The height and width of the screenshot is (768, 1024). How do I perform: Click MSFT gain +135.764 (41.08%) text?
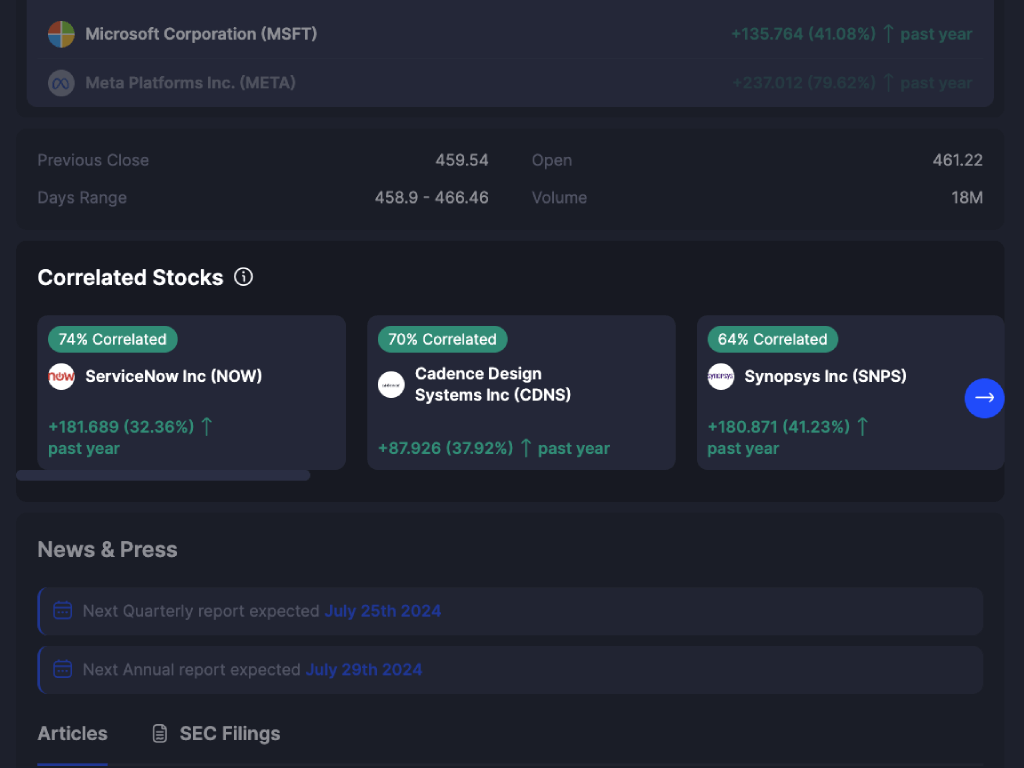point(803,34)
